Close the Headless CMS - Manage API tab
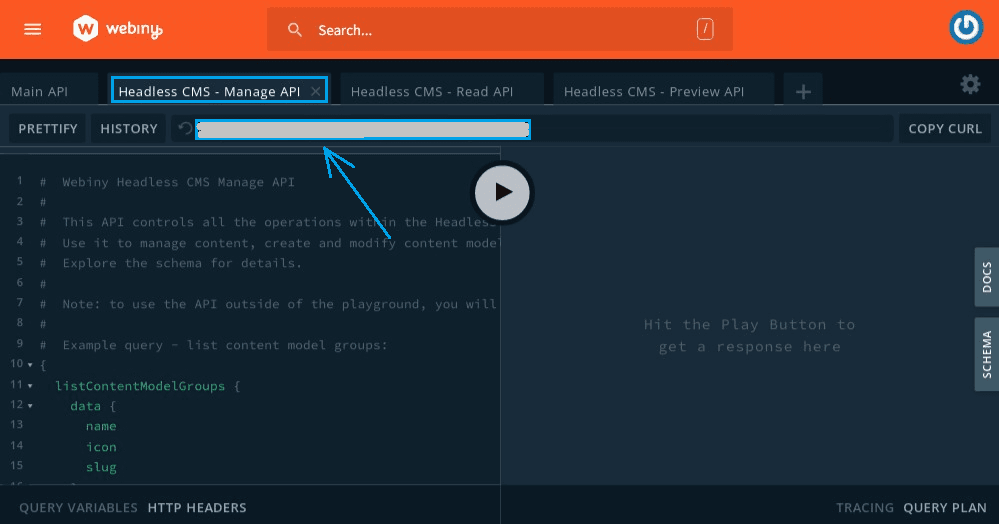This screenshot has height=524, width=999. pos(315,91)
